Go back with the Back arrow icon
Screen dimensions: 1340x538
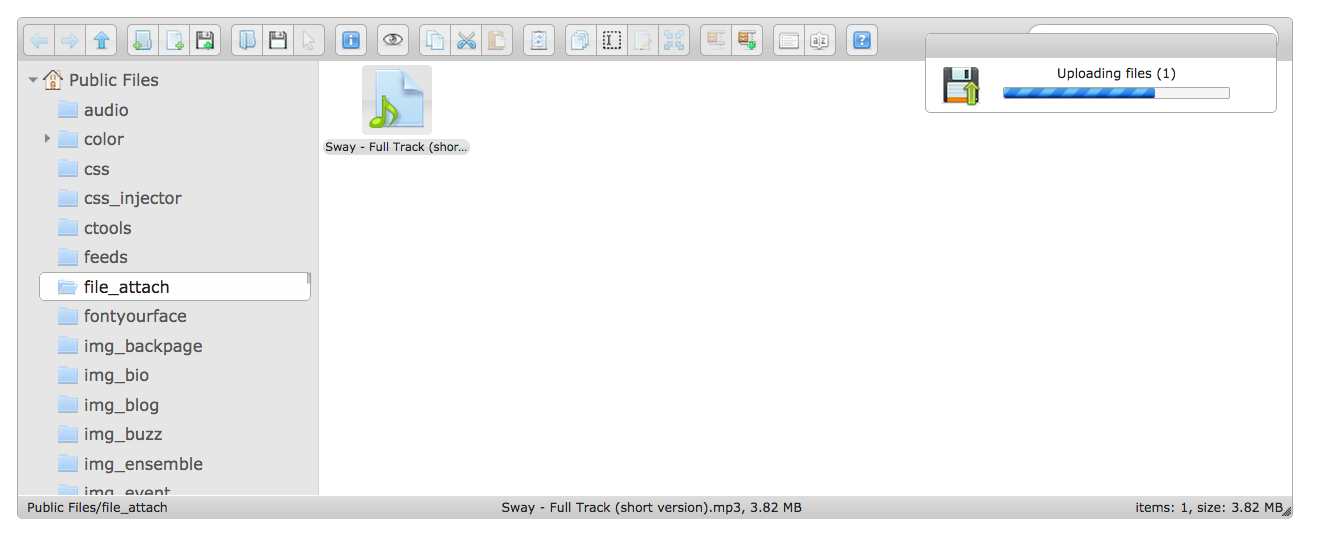coord(40,40)
